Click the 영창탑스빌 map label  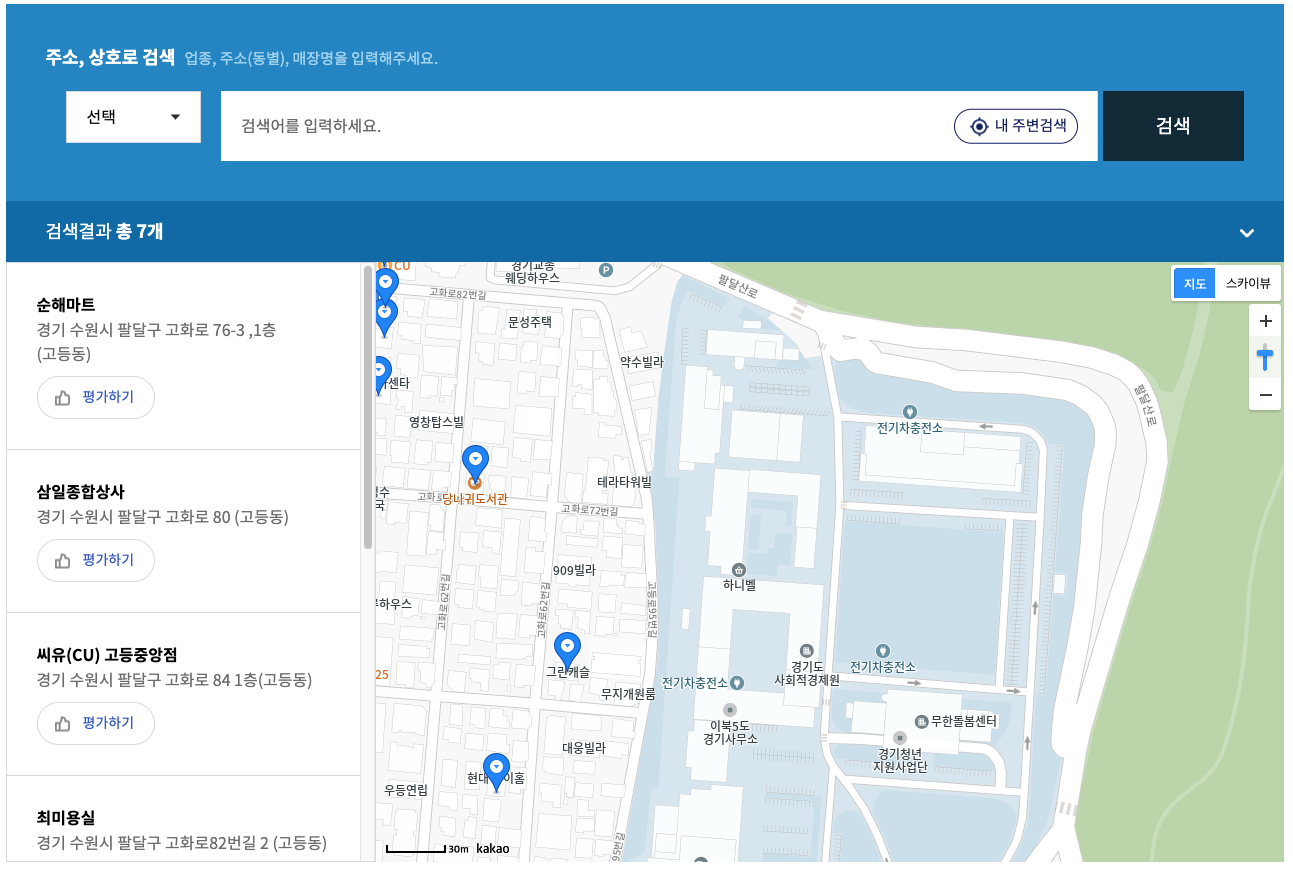pyautogui.click(x=437, y=422)
